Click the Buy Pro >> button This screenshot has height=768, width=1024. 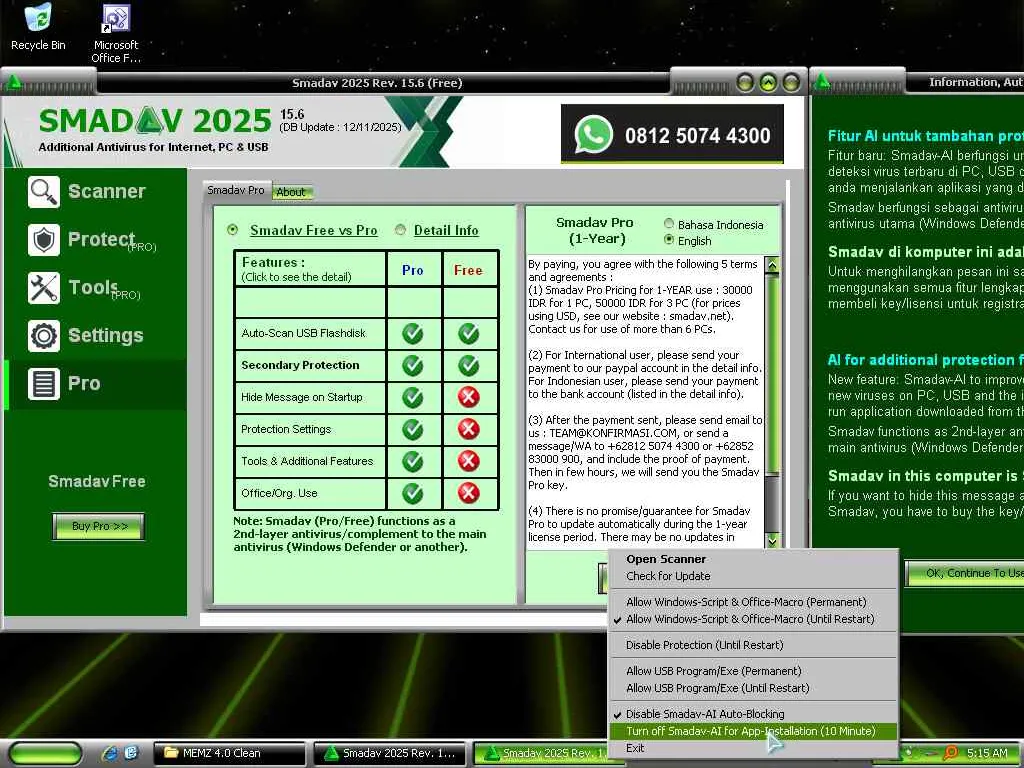click(99, 526)
